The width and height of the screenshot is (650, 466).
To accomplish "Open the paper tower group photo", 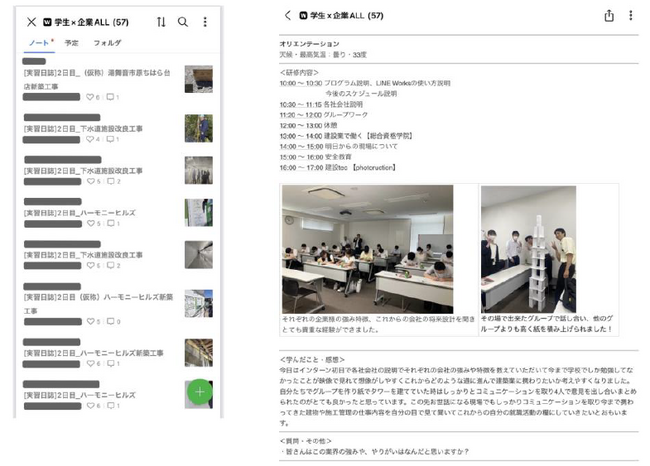I will pyautogui.click(x=529, y=249).
